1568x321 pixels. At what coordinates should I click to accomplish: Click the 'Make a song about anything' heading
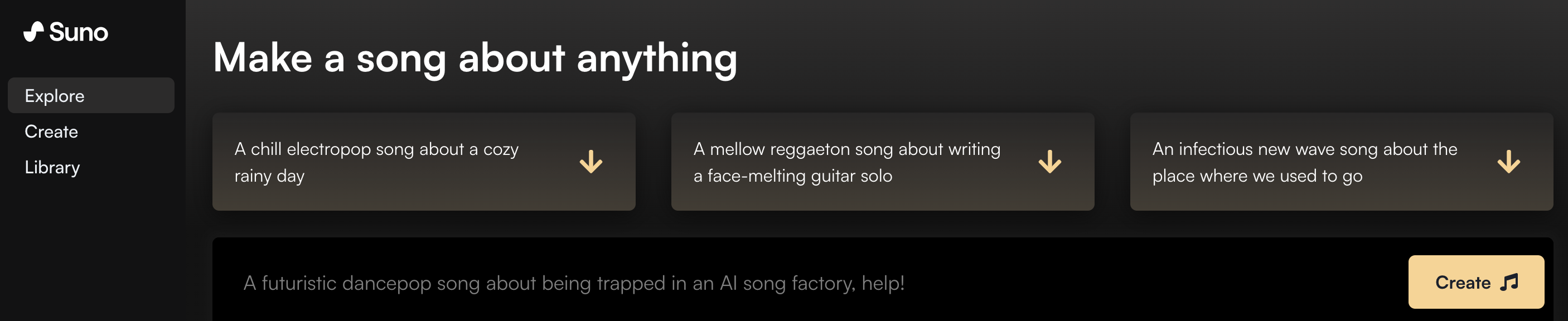[x=475, y=59]
